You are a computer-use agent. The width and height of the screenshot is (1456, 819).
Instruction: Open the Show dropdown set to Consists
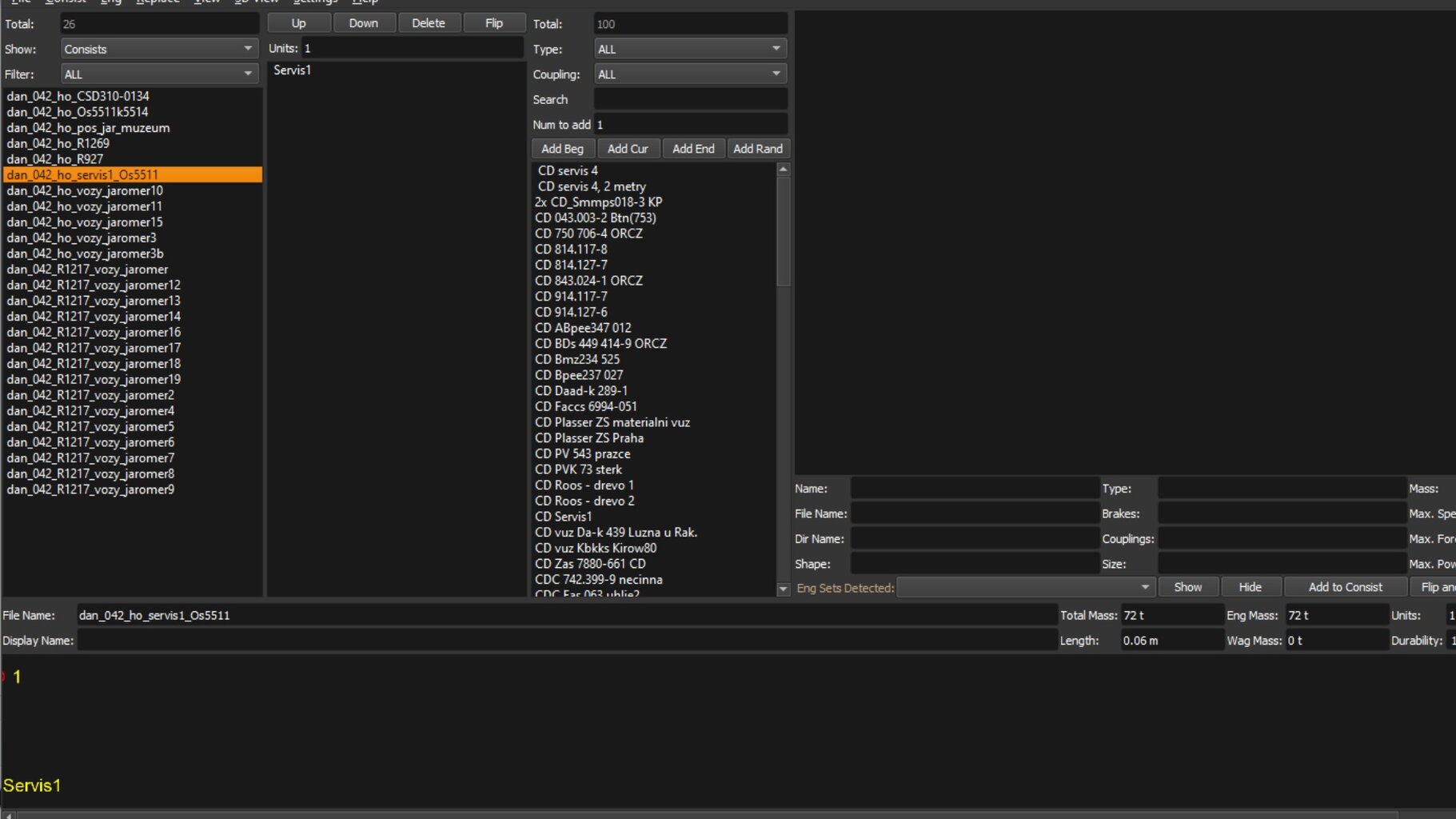coord(159,49)
